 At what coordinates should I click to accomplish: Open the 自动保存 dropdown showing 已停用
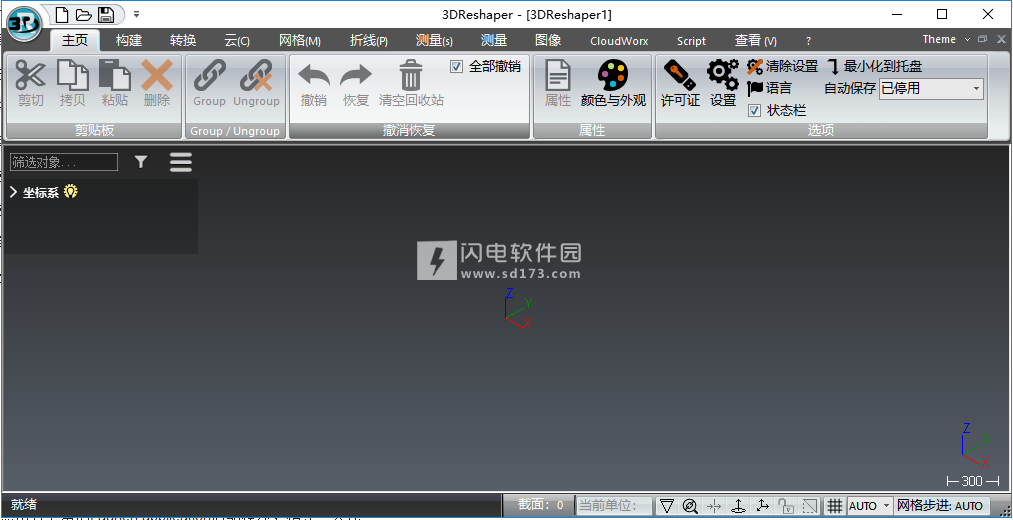[931, 88]
